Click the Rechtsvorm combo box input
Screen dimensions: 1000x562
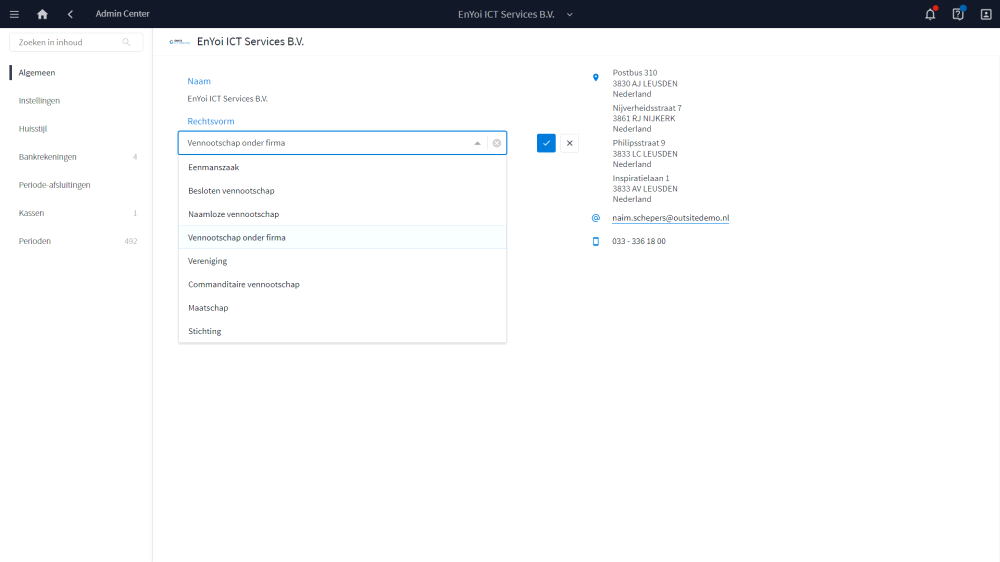(342, 143)
